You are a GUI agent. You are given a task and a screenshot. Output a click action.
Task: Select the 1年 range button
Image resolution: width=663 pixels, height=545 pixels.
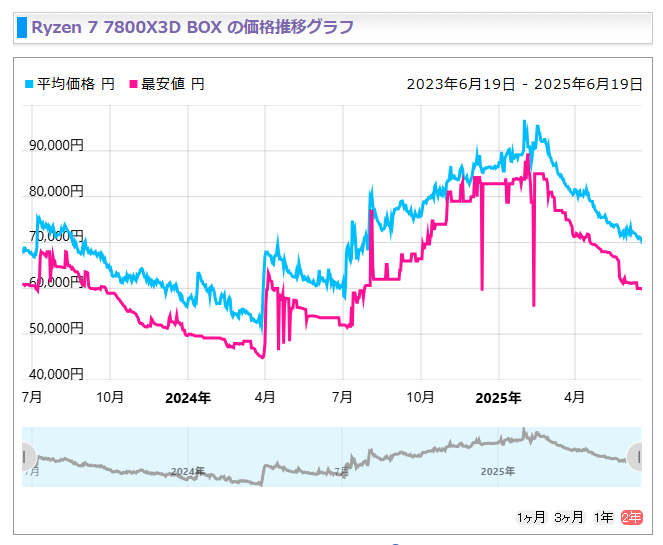(603, 517)
